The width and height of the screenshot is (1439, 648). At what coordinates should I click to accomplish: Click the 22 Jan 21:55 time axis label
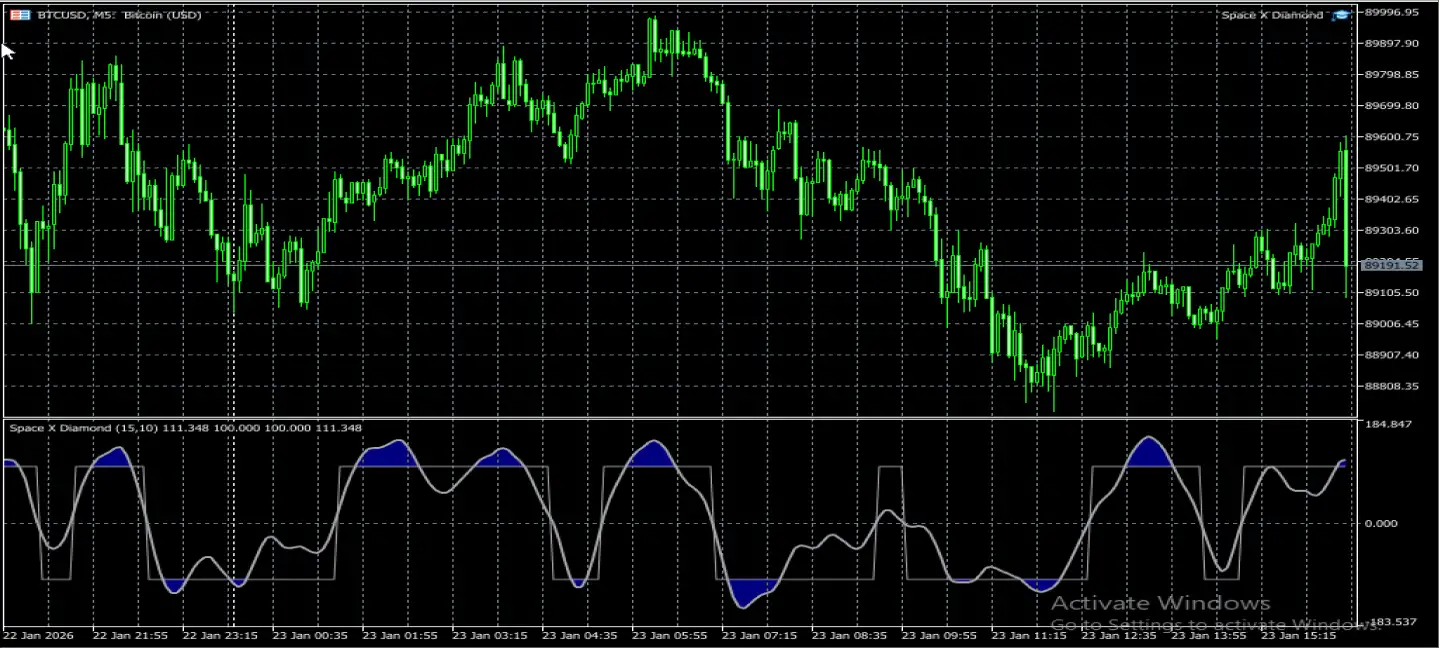130,636
